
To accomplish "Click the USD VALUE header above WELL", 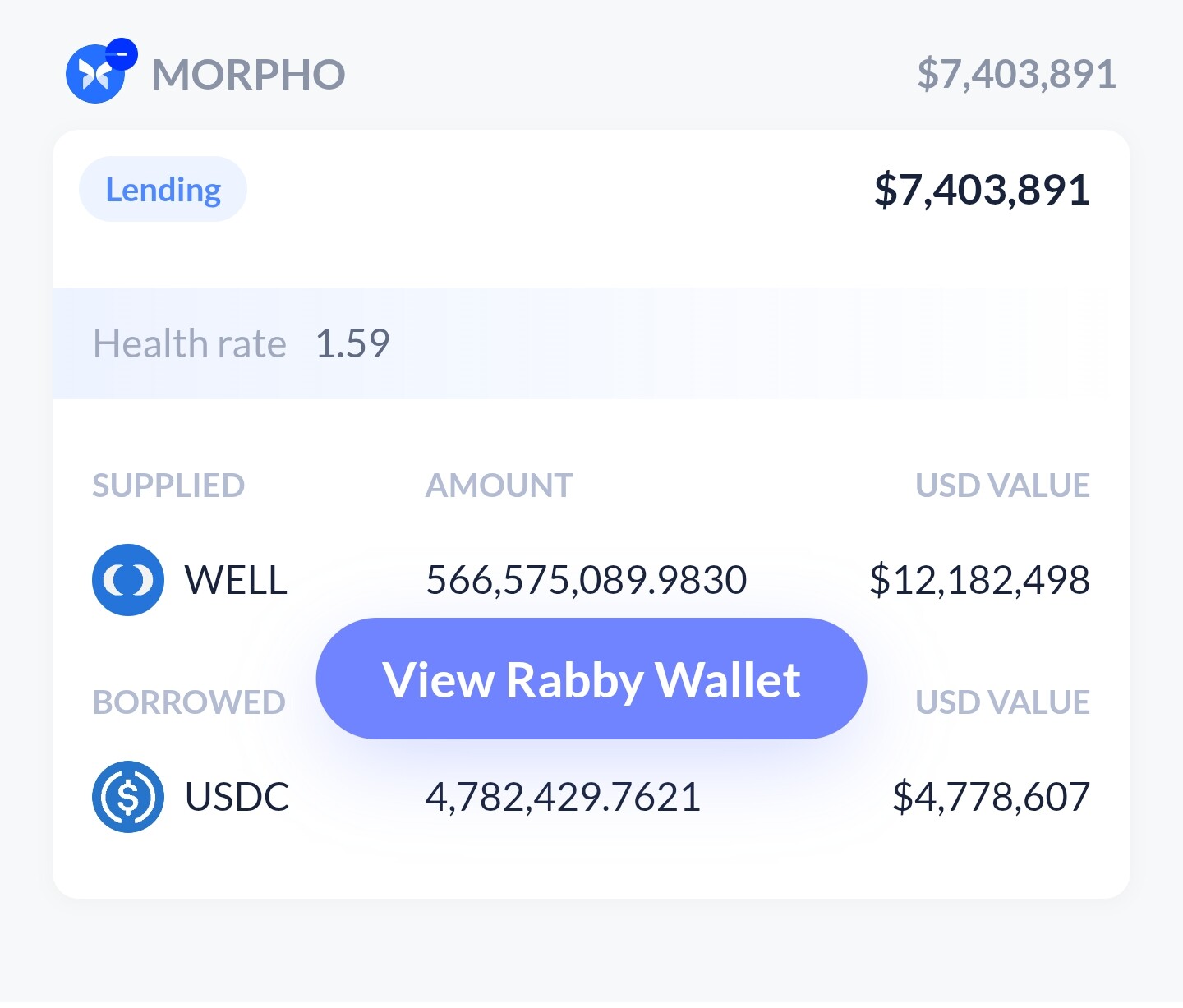I will [x=1002, y=486].
